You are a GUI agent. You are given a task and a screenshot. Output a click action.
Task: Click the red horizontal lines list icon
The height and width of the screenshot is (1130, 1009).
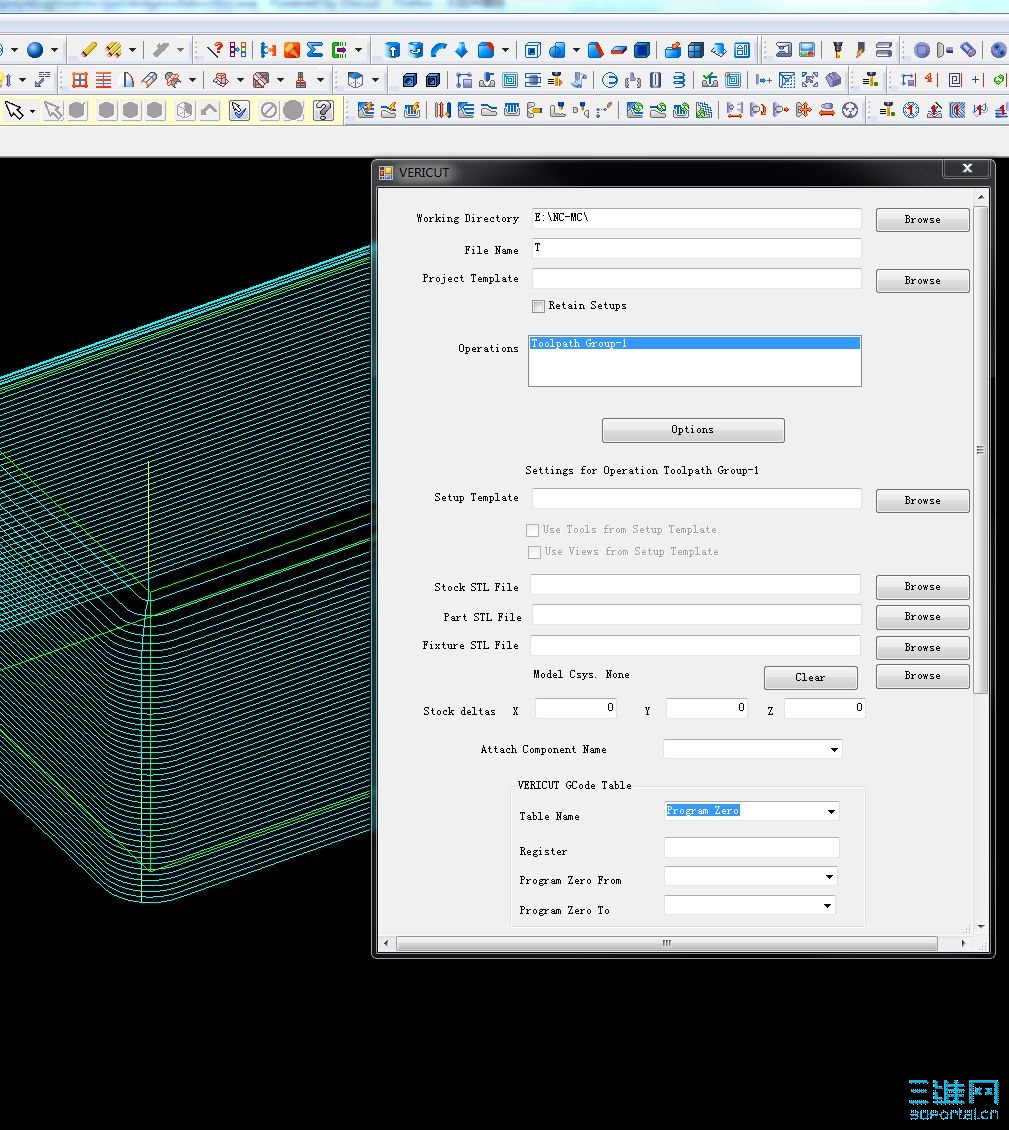104,80
